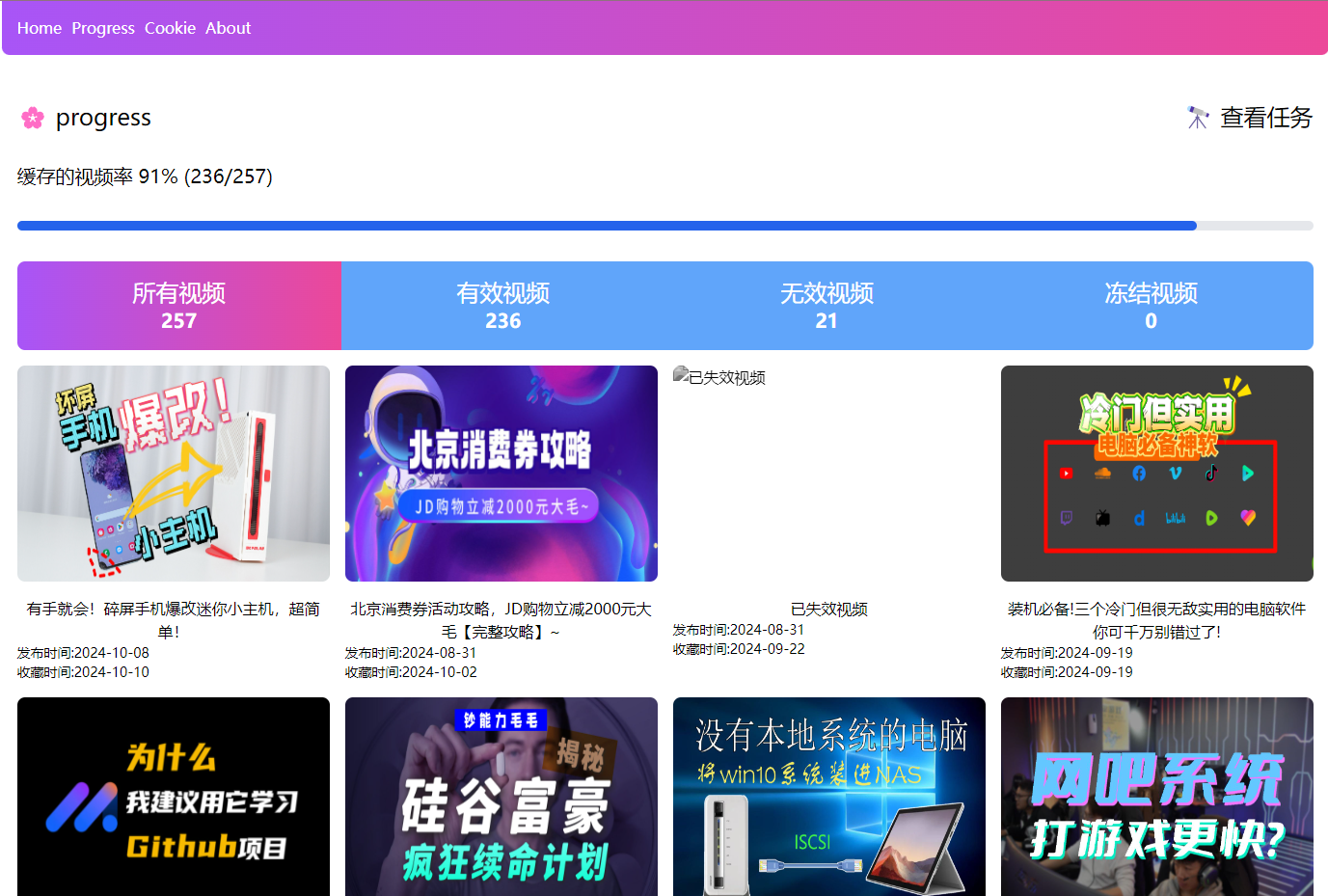Viewport: 1328px width, 896px height.
Task: Click 发布时间:2024-09-19 text
Action: point(1067,653)
